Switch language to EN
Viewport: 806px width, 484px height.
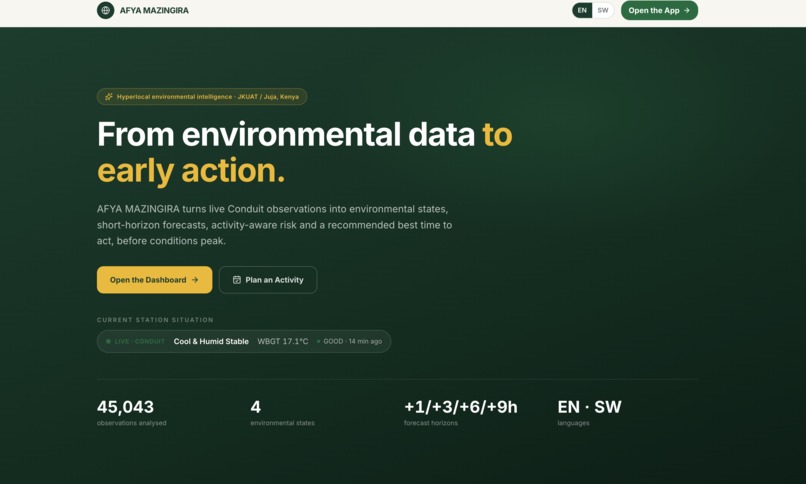582,10
